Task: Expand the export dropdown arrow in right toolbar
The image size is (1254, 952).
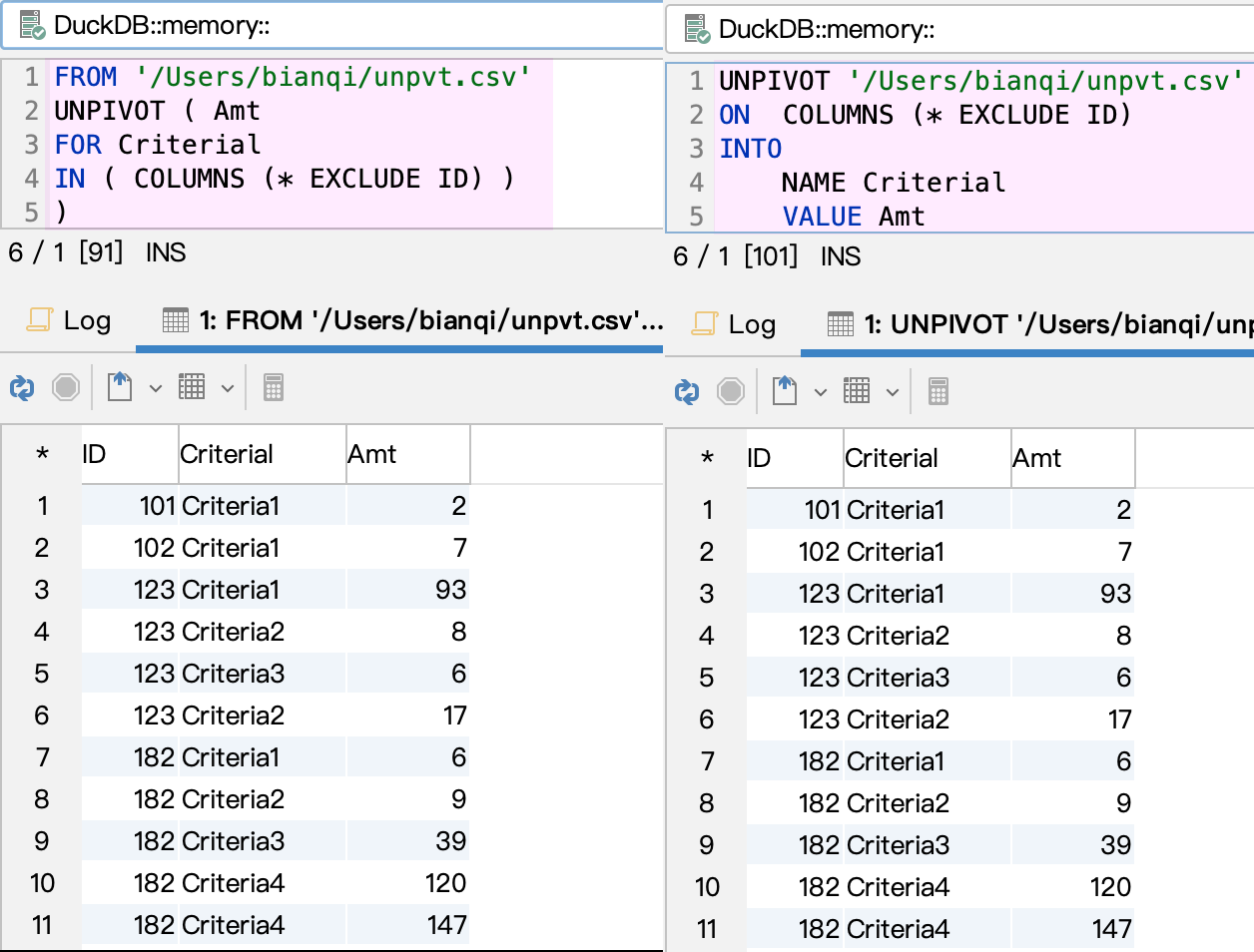Action: 821,392
